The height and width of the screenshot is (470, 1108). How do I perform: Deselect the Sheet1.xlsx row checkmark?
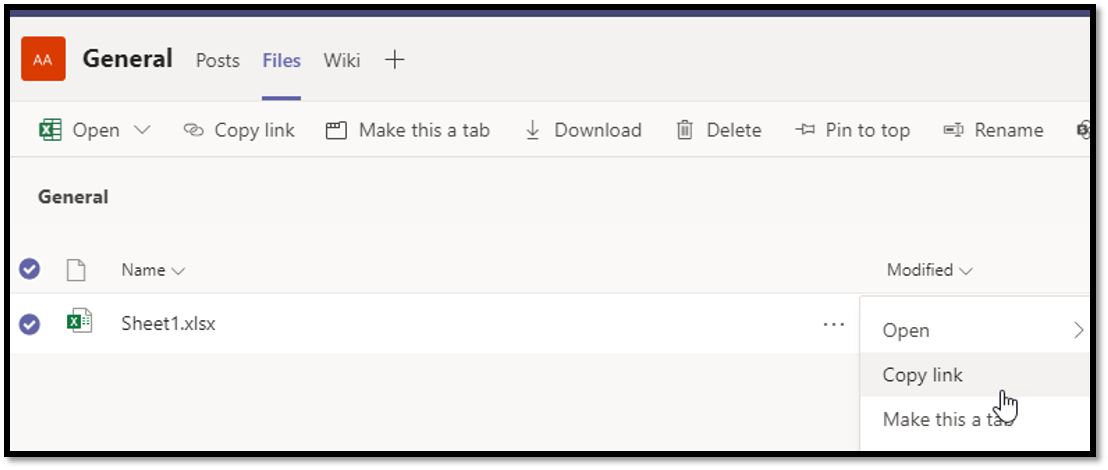click(30, 323)
